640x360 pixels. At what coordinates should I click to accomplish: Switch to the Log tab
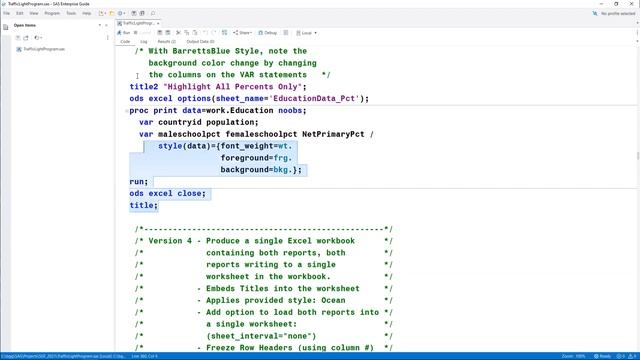(x=144, y=42)
